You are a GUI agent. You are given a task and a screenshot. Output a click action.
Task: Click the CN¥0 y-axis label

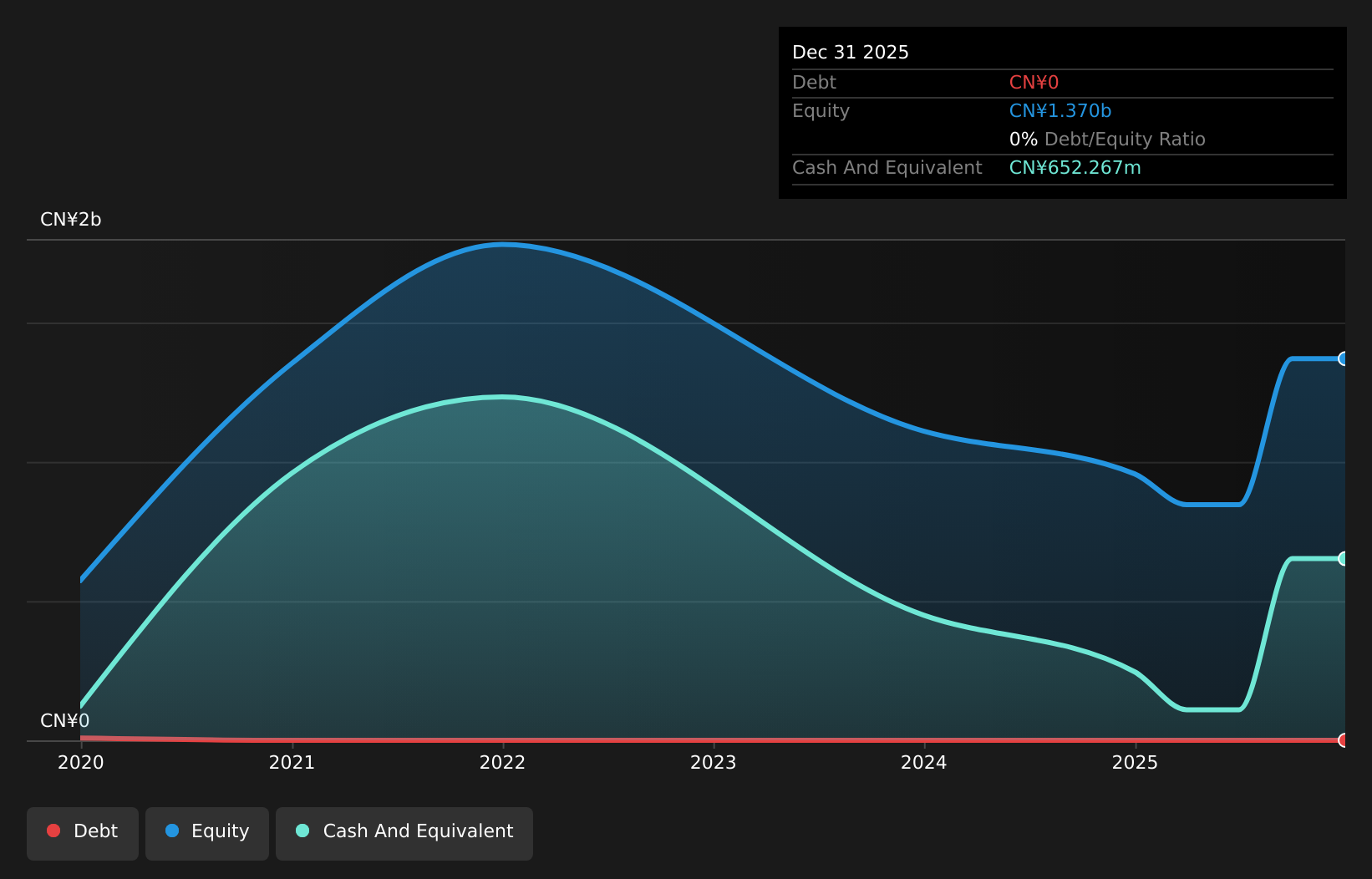(65, 721)
